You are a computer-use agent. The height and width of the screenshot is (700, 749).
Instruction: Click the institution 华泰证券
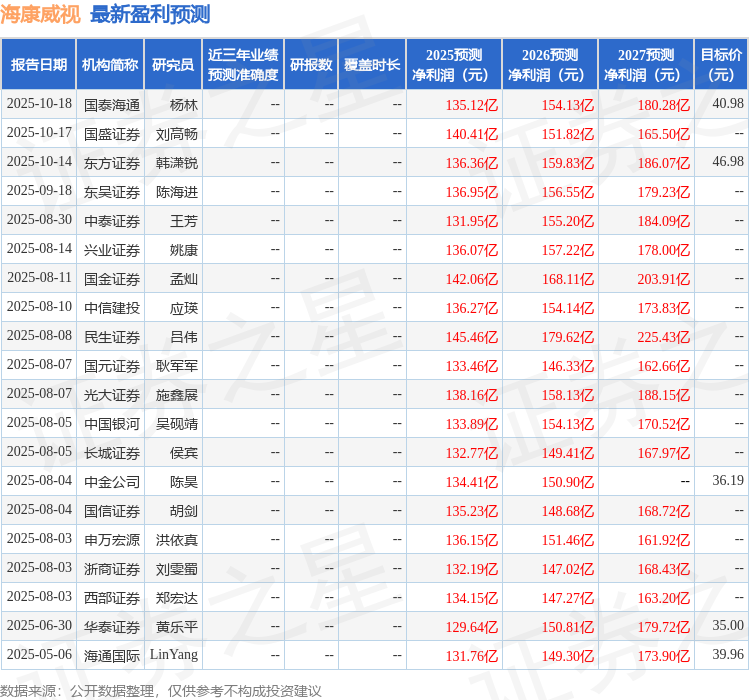(112, 627)
